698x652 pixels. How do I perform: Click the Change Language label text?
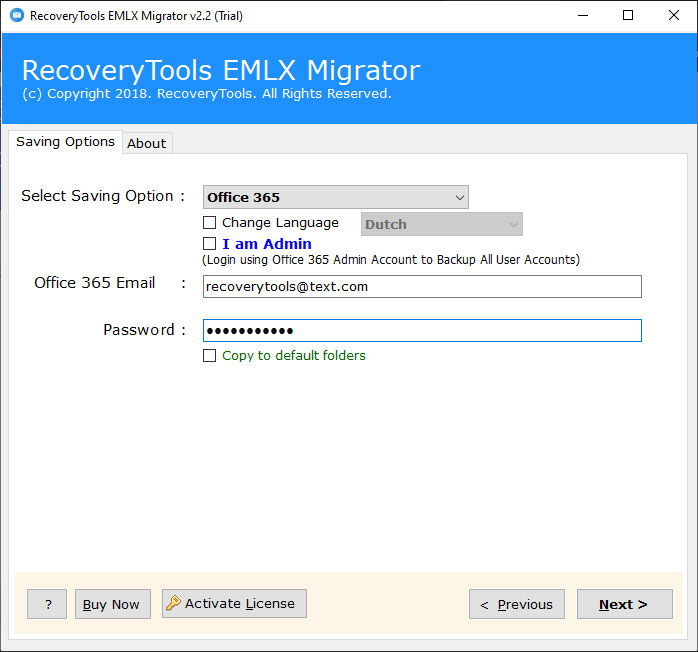coord(280,223)
